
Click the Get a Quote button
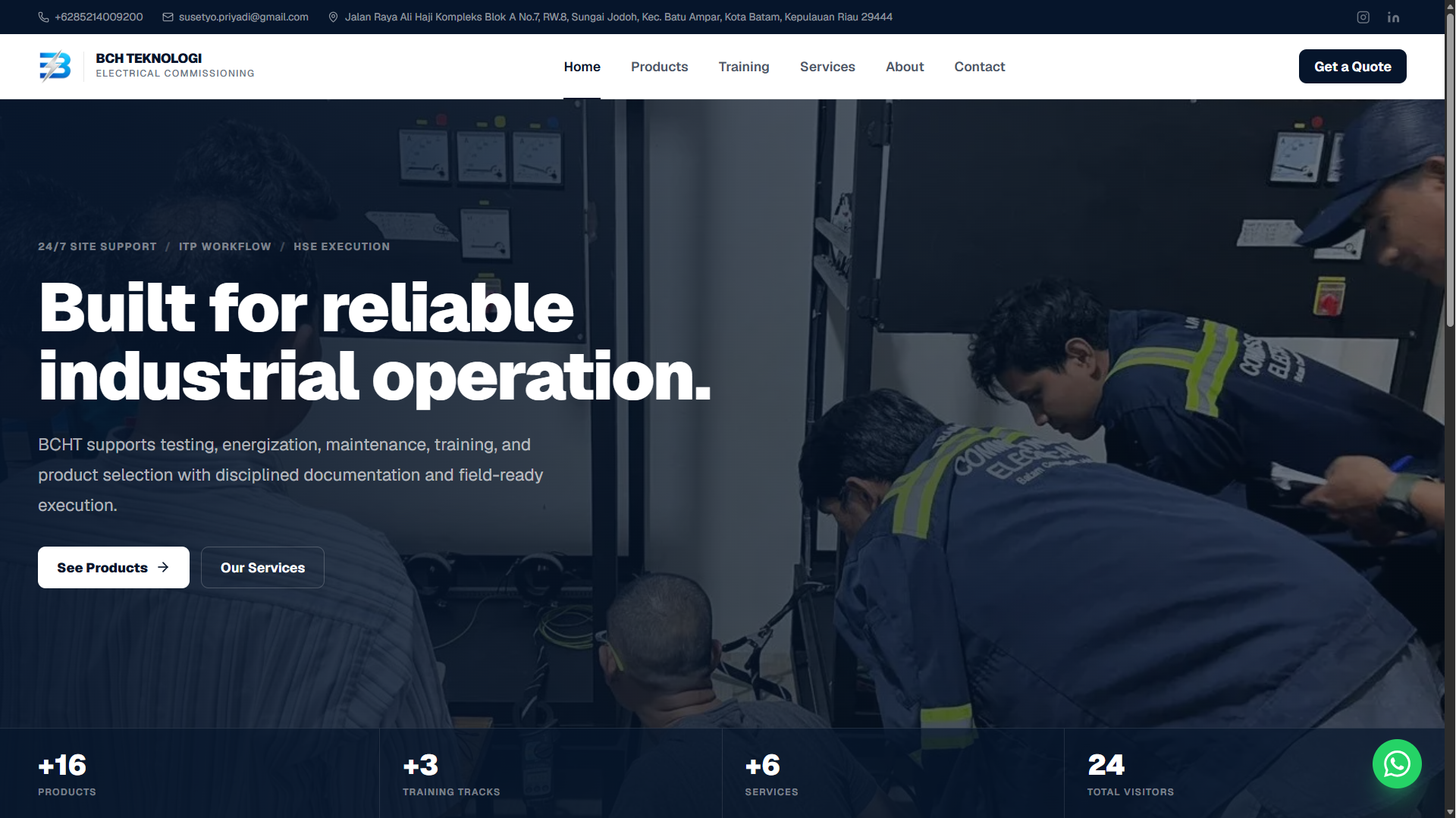[1352, 66]
